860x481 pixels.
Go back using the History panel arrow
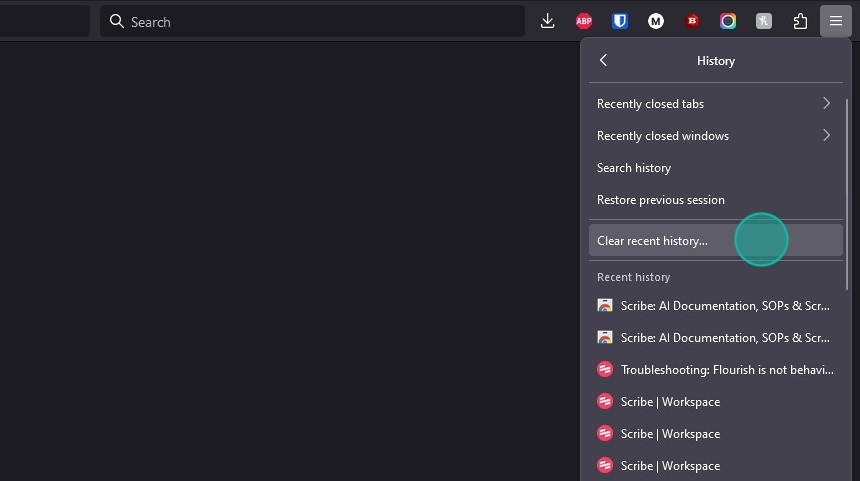pos(603,60)
